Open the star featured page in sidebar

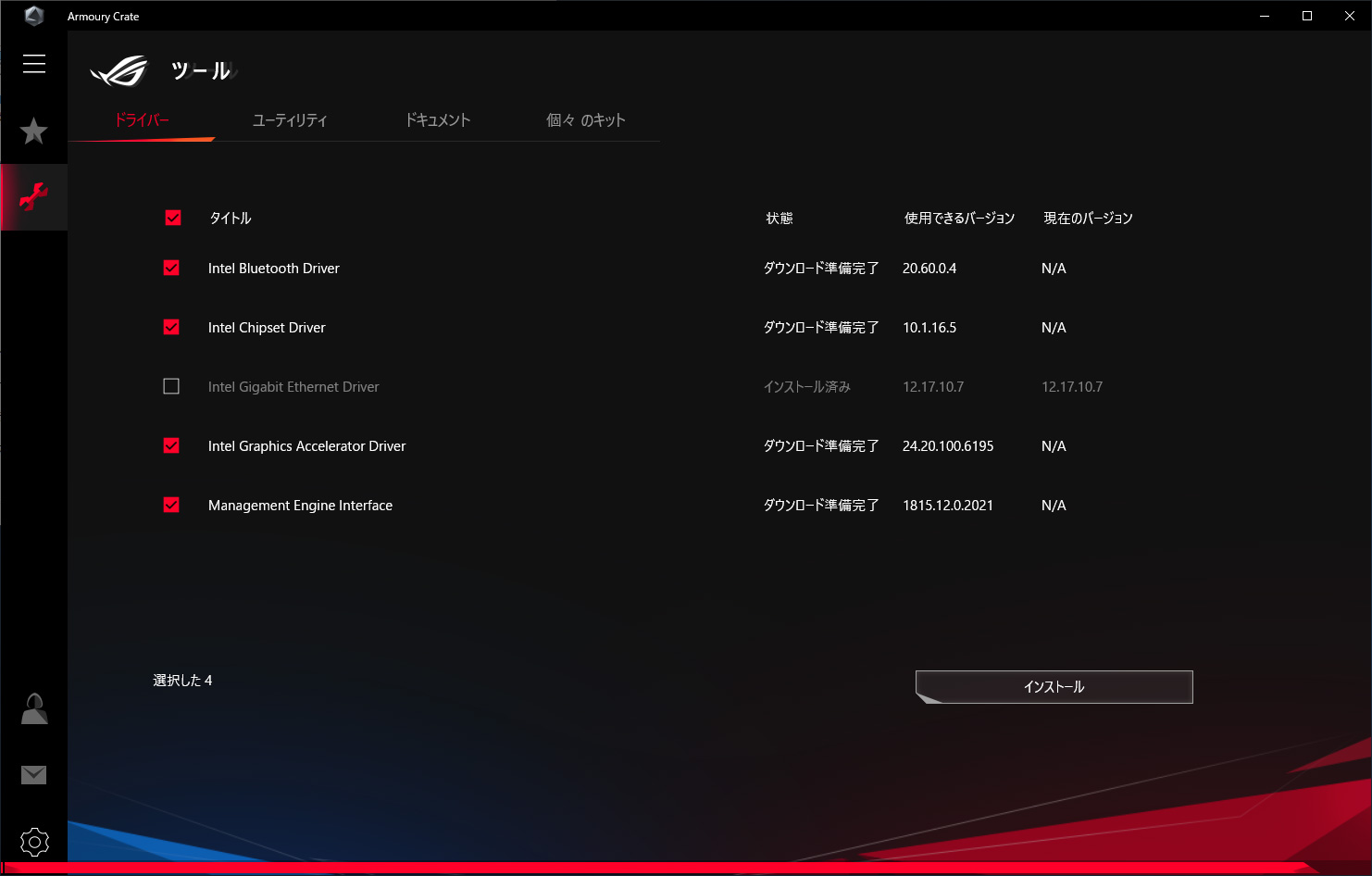(34, 131)
